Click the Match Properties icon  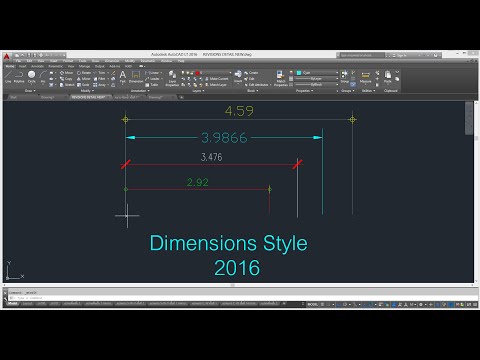[x=281, y=78]
